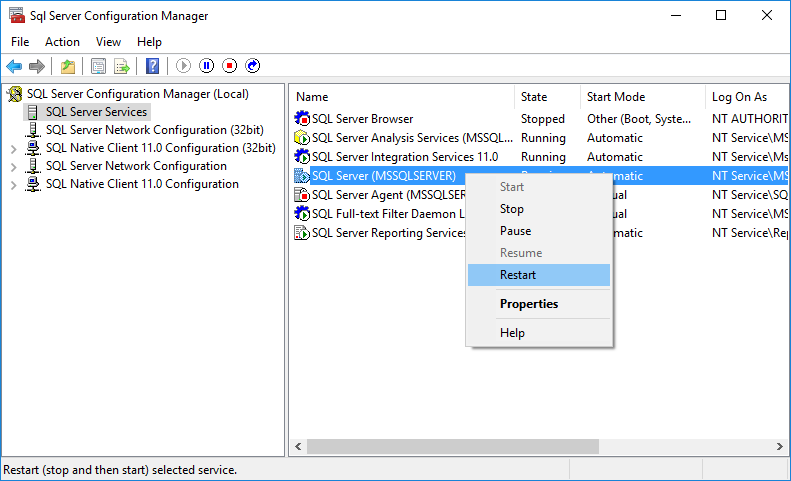Image resolution: width=791 pixels, height=481 pixels.
Task: Sort by the Log On As column header
Action: point(747,97)
